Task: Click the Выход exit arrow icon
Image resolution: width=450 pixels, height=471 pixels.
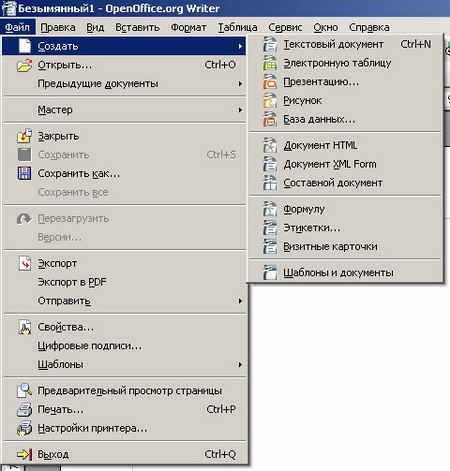Action: pos(24,454)
